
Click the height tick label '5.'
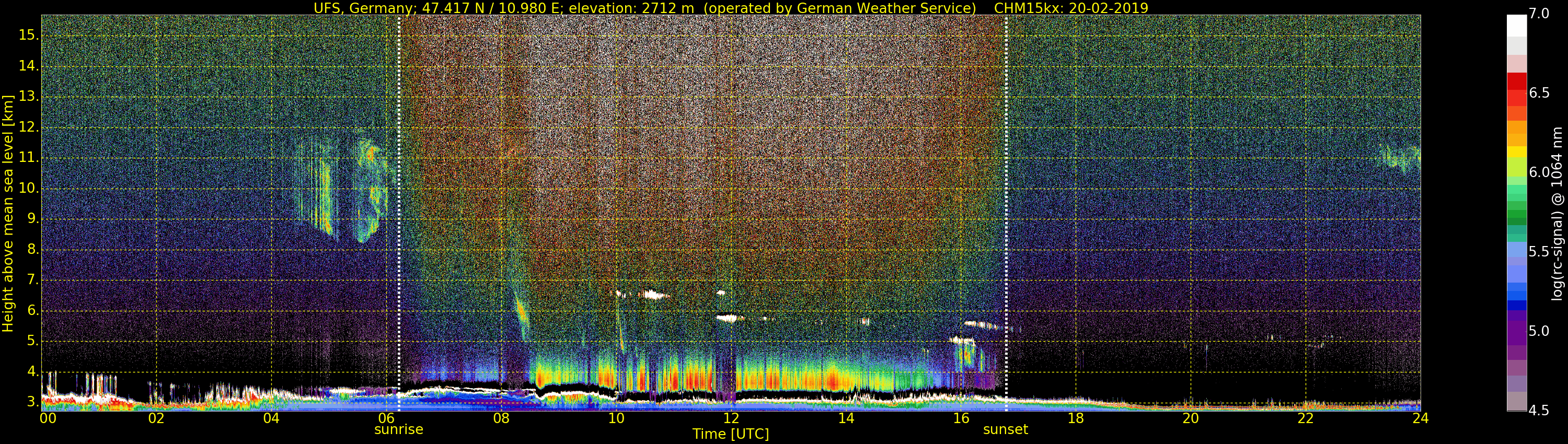click(x=33, y=341)
